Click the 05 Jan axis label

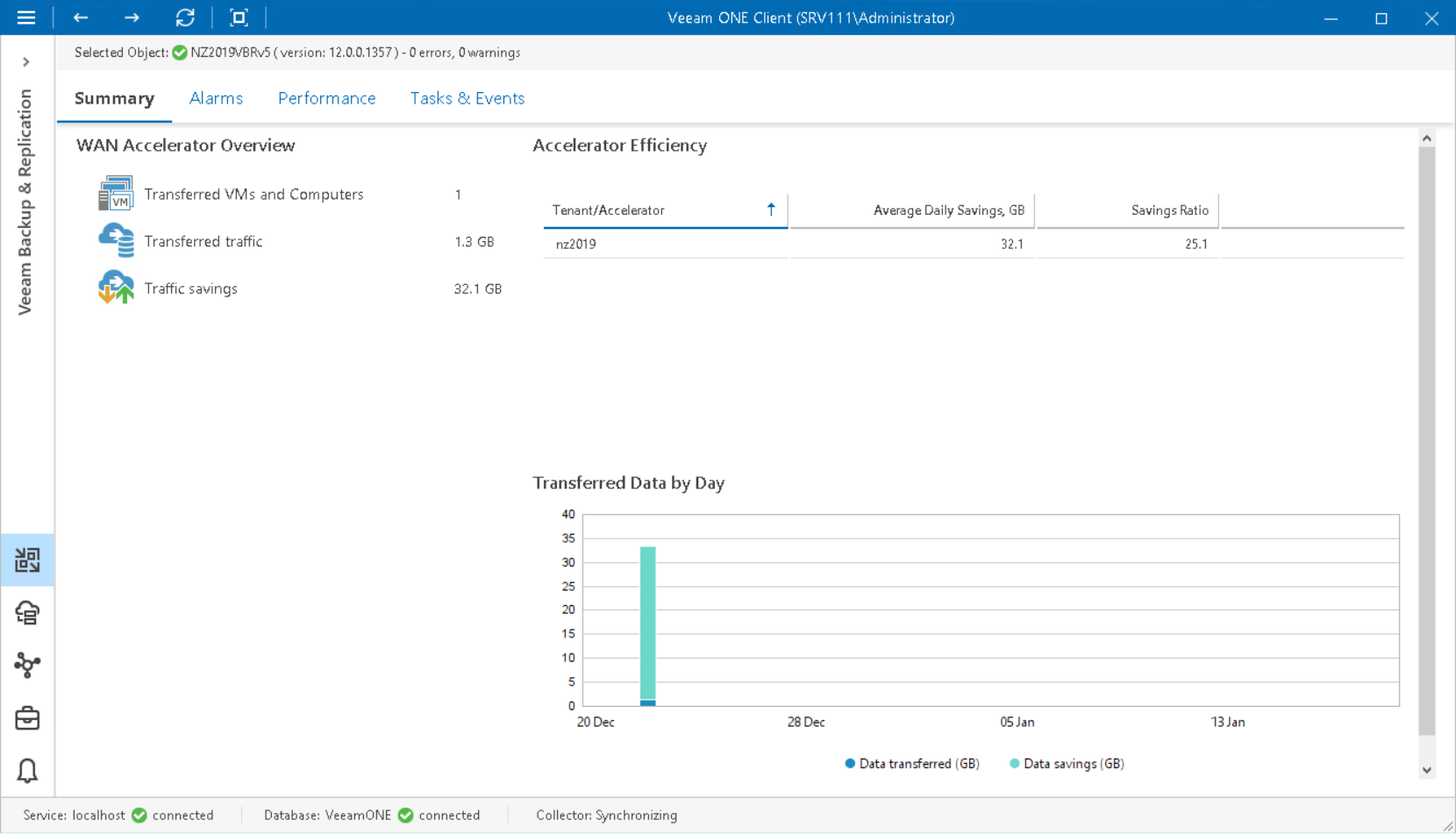tap(1017, 723)
